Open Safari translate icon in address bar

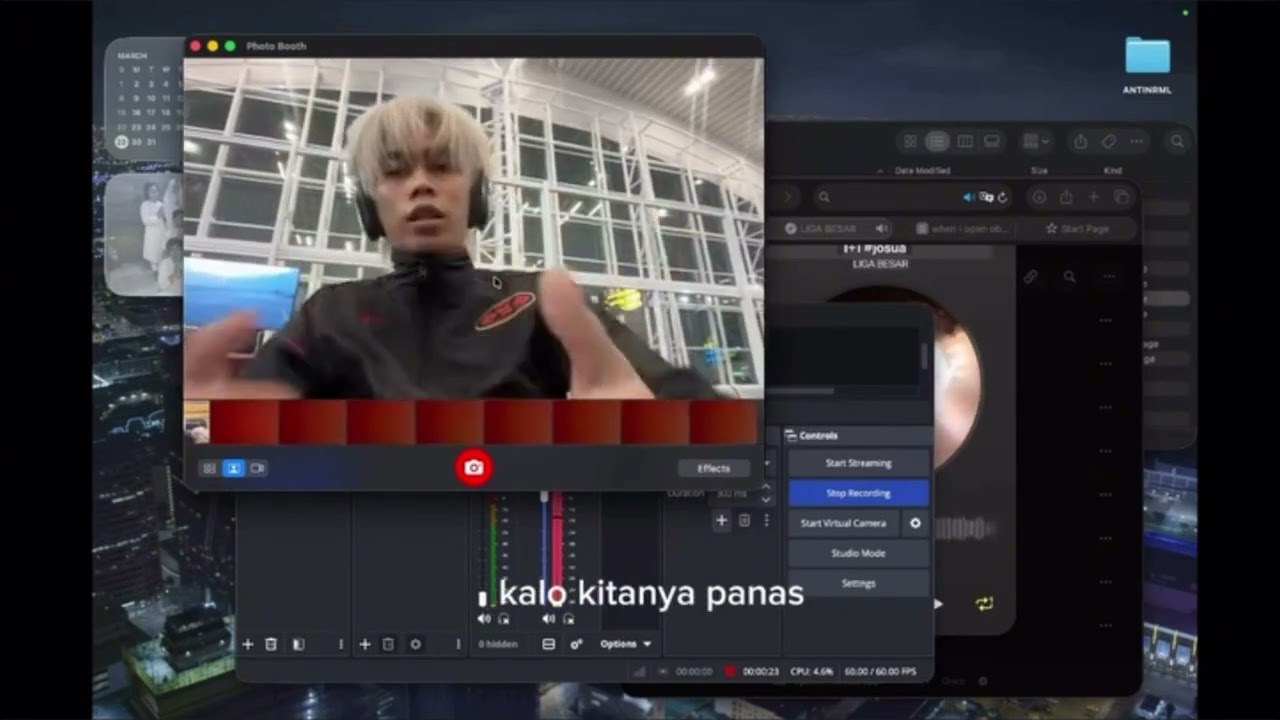click(986, 198)
